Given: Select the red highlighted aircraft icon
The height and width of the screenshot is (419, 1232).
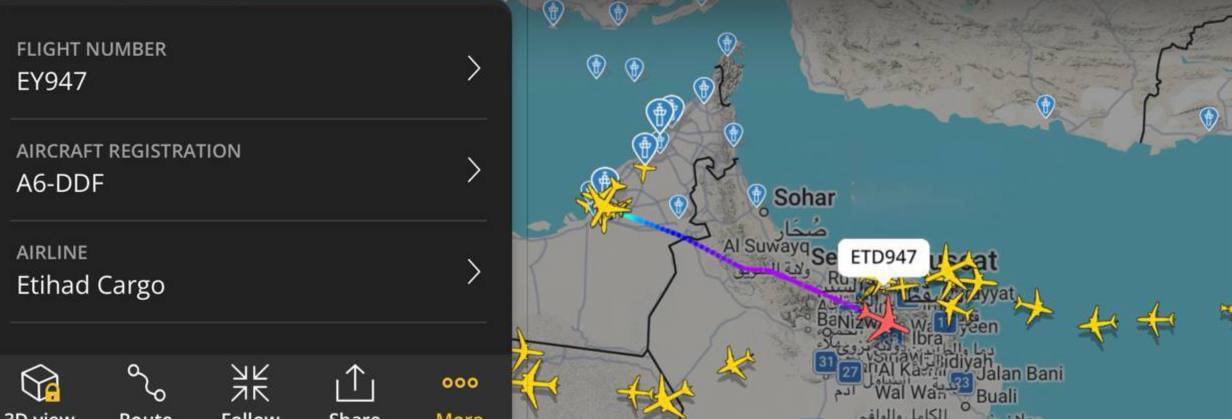Looking at the screenshot, I should coord(884,318).
